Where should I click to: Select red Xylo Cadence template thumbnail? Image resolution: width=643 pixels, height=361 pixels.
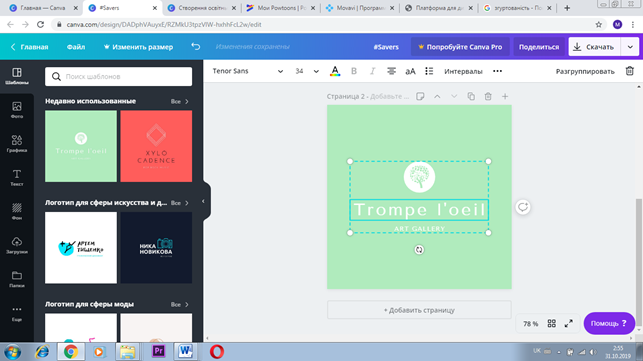(x=156, y=146)
